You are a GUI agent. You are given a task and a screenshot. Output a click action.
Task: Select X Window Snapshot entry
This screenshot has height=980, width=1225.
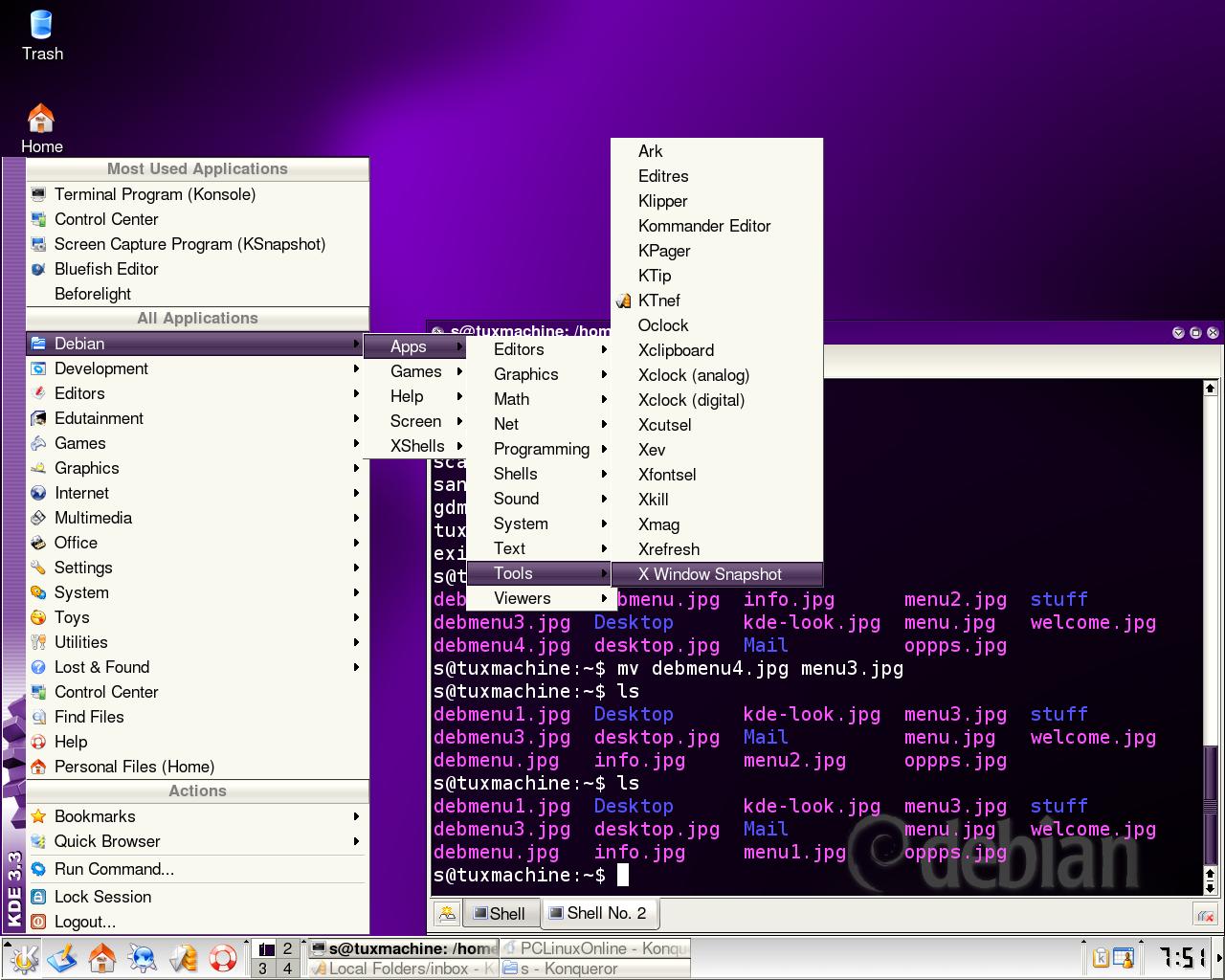coord(717,574)
